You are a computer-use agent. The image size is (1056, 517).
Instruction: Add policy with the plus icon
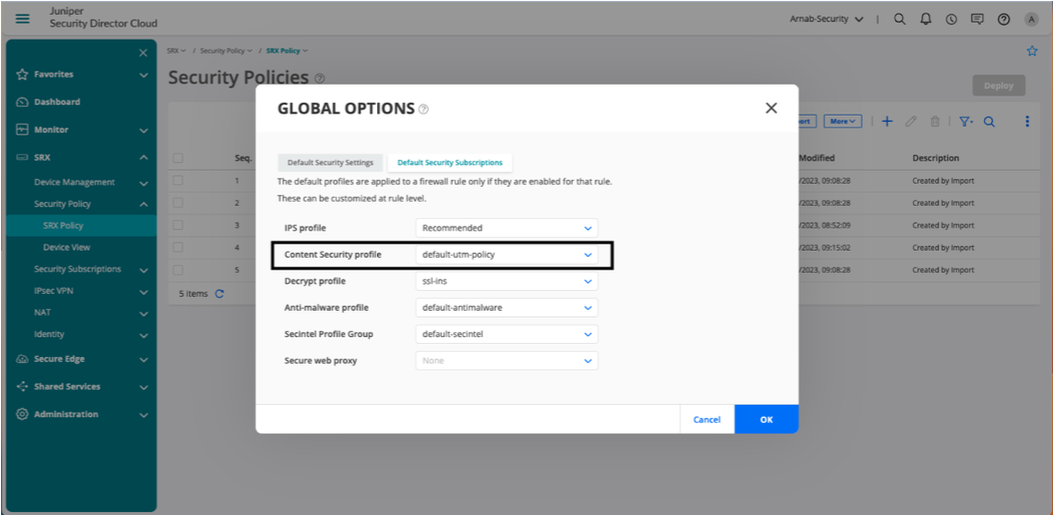[x=886, y=121]
